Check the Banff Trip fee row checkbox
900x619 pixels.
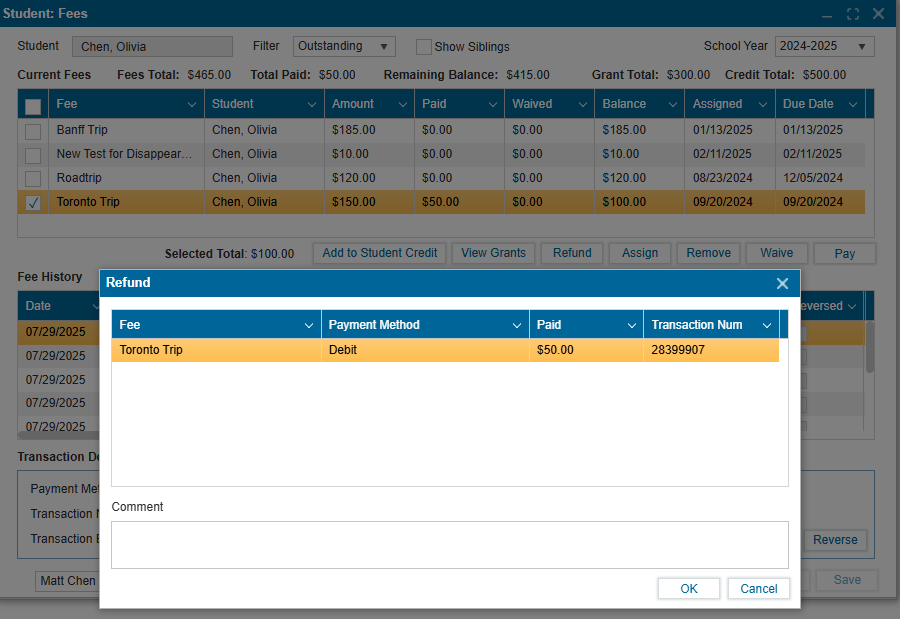(x=33, y=131)
